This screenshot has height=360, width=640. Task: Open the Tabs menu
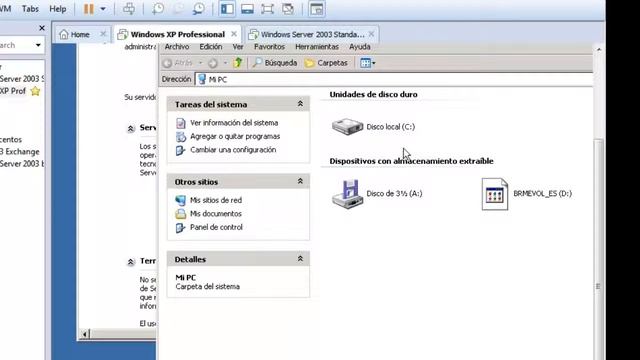pyautogui.click(x=30, y=9)
